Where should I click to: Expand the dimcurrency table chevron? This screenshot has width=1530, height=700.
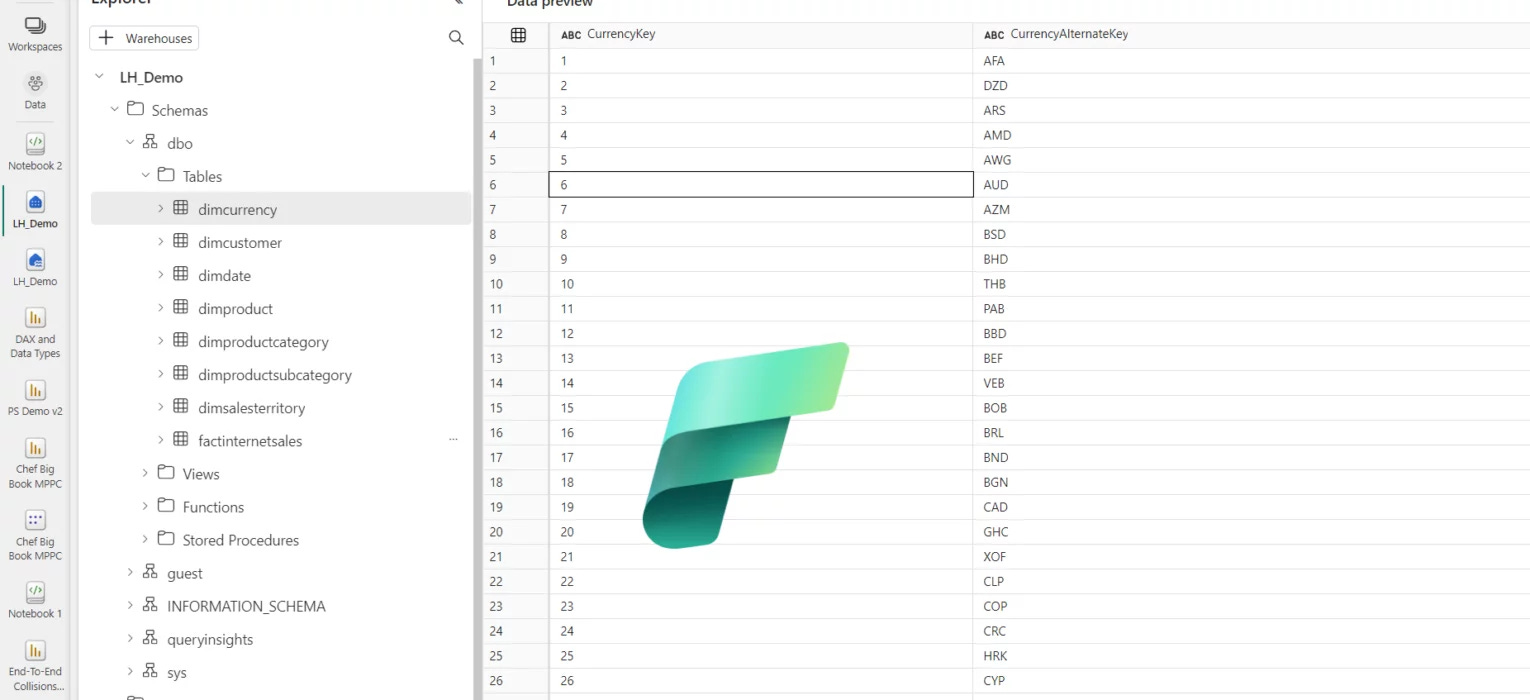pyautogui.click(x=161, y=209)
